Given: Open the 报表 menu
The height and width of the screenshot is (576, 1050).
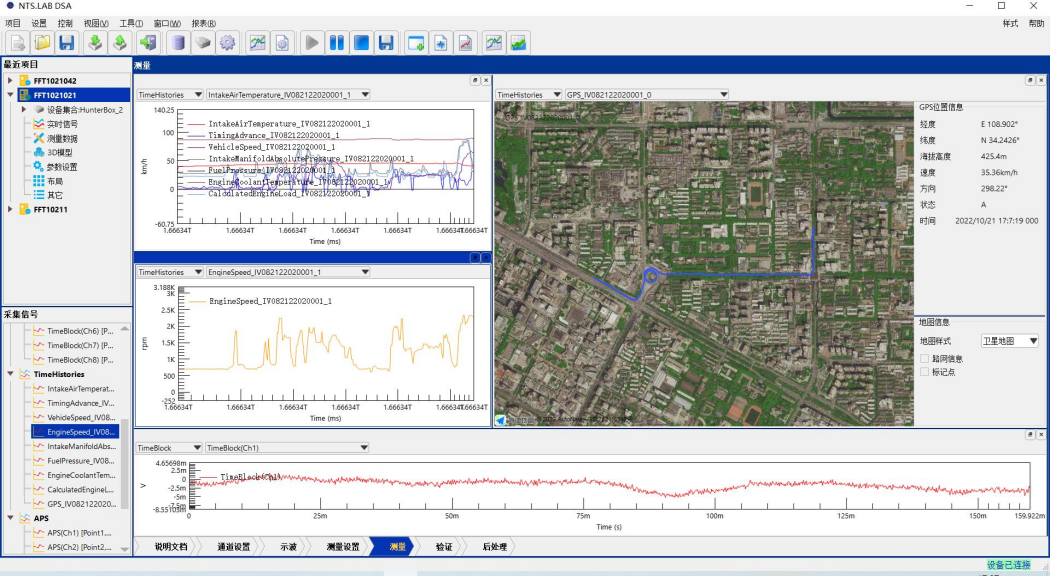Looking at the screenshot, I should 204,23.
